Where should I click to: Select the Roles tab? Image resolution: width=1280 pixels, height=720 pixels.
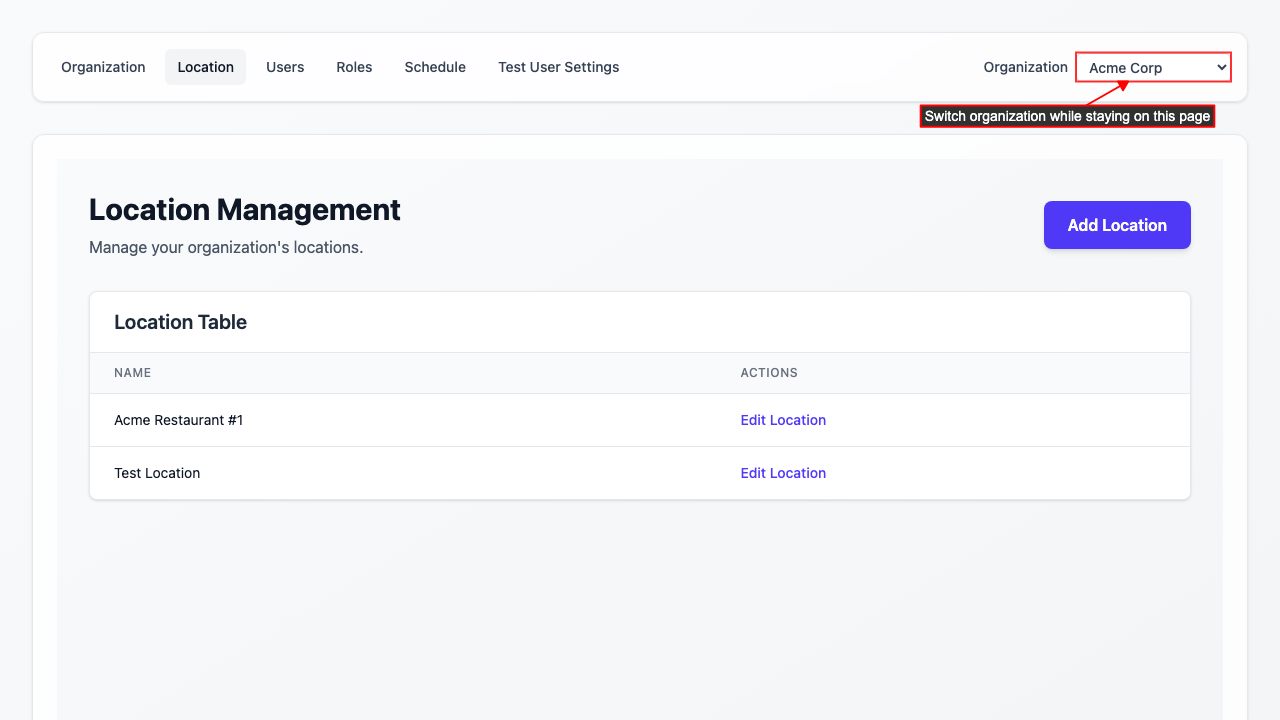click(x=354, y=67)
